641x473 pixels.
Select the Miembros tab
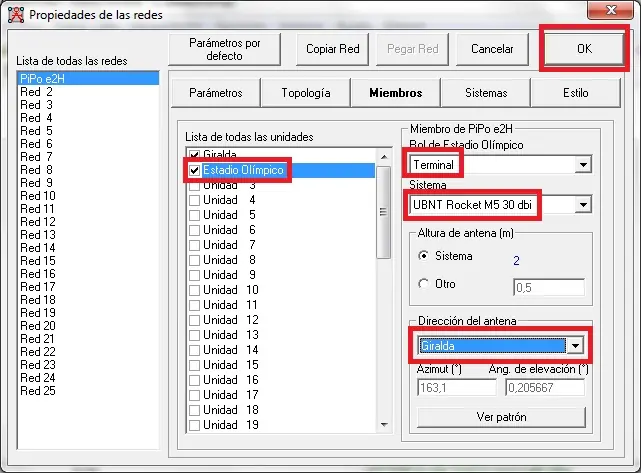[395, 93]
